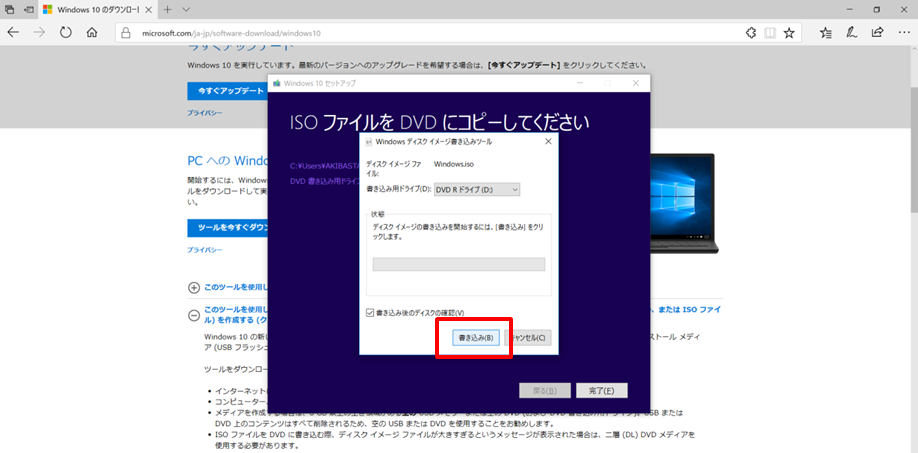Screen dimensions: 918x453
Task: Add page to favorites with star icon
Action: 789,33
